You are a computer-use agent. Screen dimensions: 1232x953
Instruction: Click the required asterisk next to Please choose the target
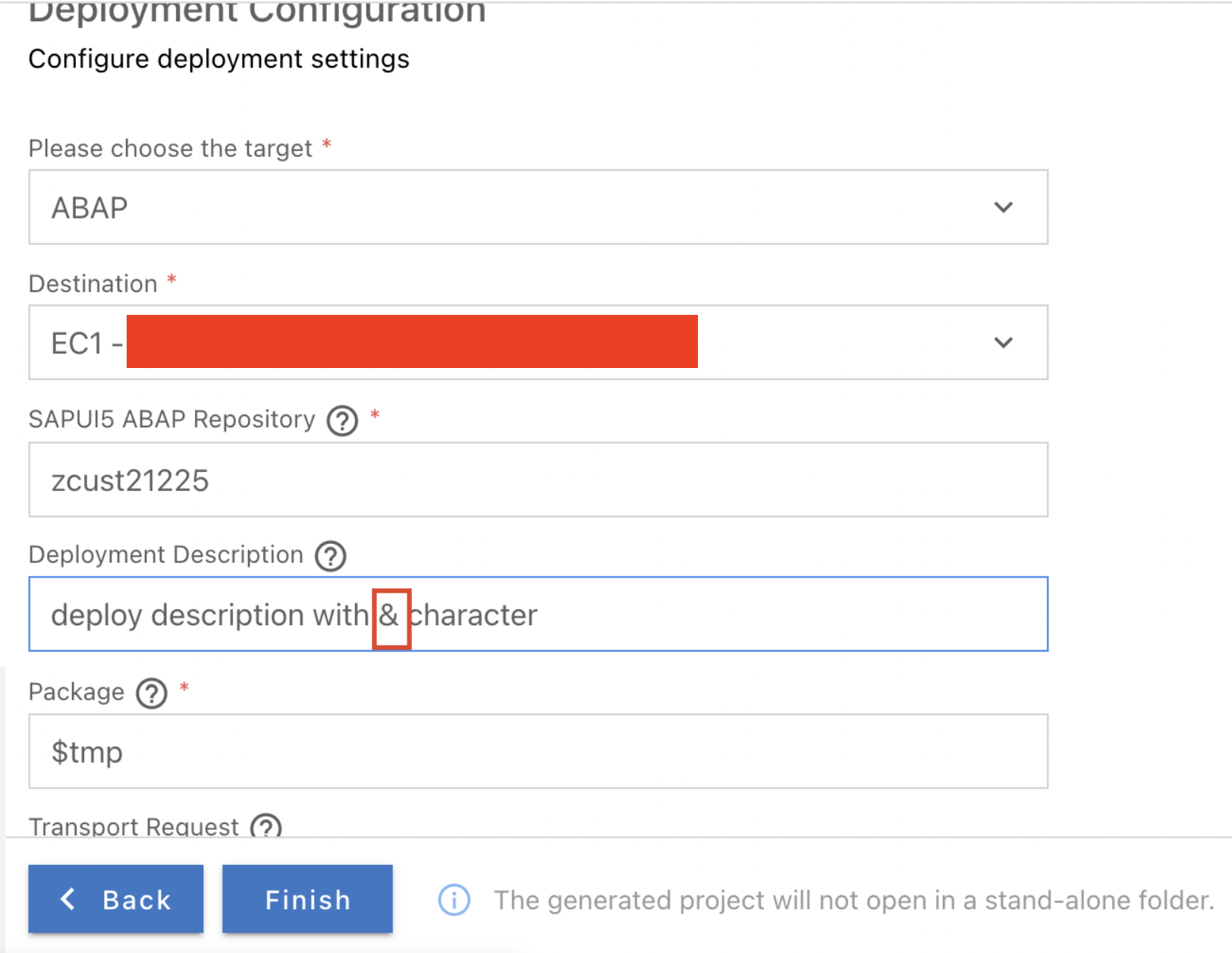[328, 145]
